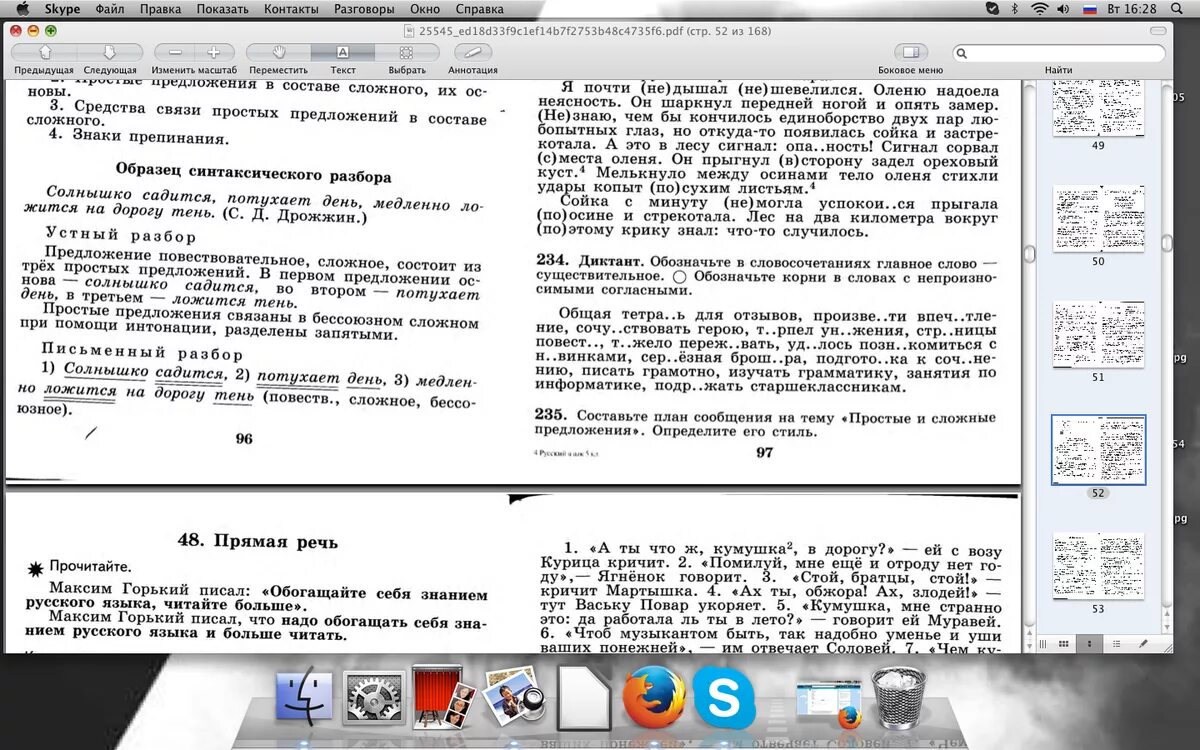Open the Правка menu
1200x750 pixels.
[x=160, y=9]
